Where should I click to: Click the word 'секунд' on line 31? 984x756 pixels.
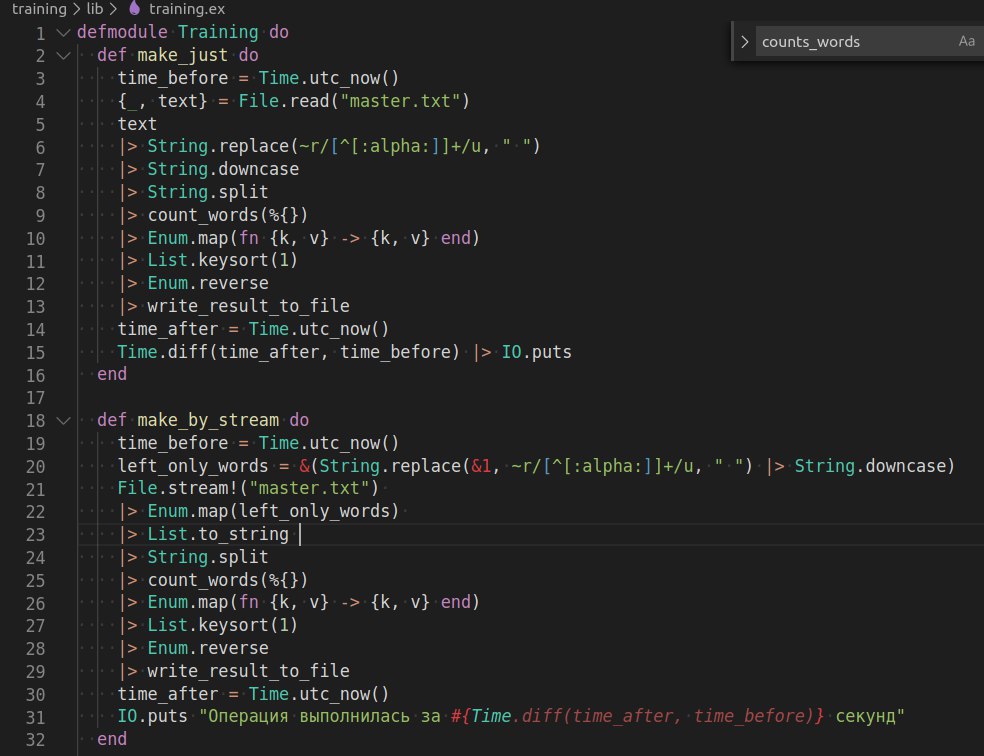(865, 716)
